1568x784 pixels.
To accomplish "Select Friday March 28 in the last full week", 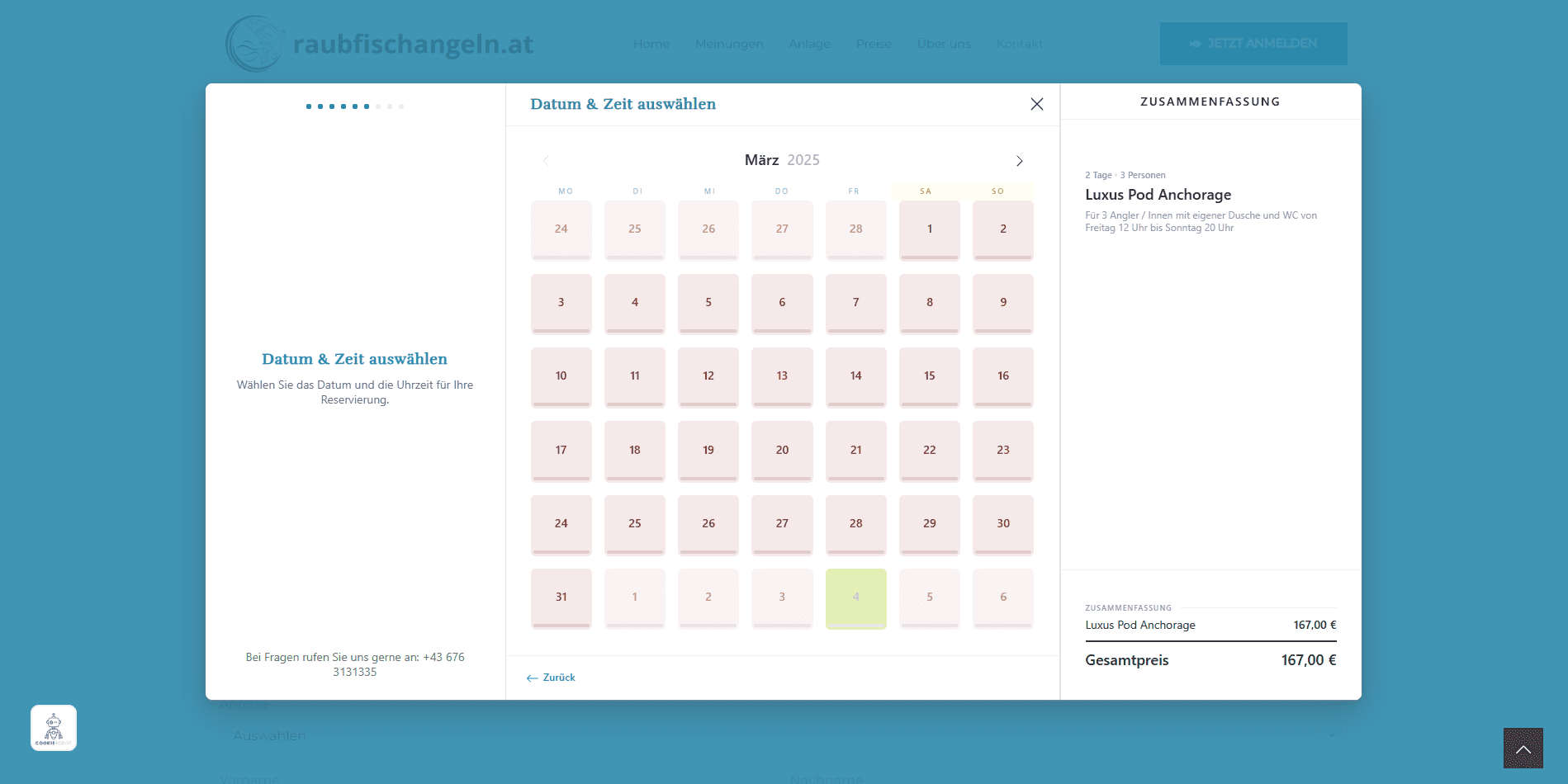I will pos(856,525).
